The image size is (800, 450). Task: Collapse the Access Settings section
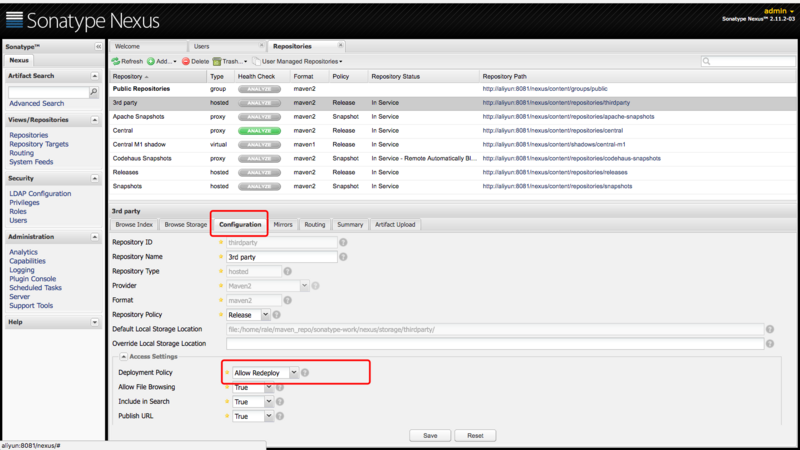point(123,357)
